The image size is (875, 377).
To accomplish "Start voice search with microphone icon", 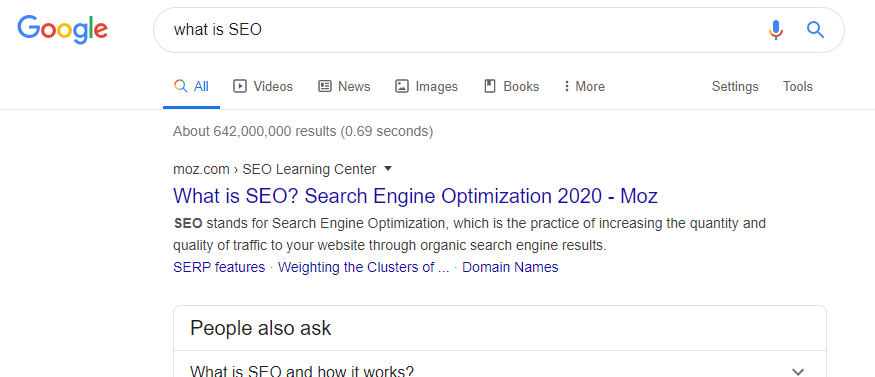I will [x=776, y=30].
